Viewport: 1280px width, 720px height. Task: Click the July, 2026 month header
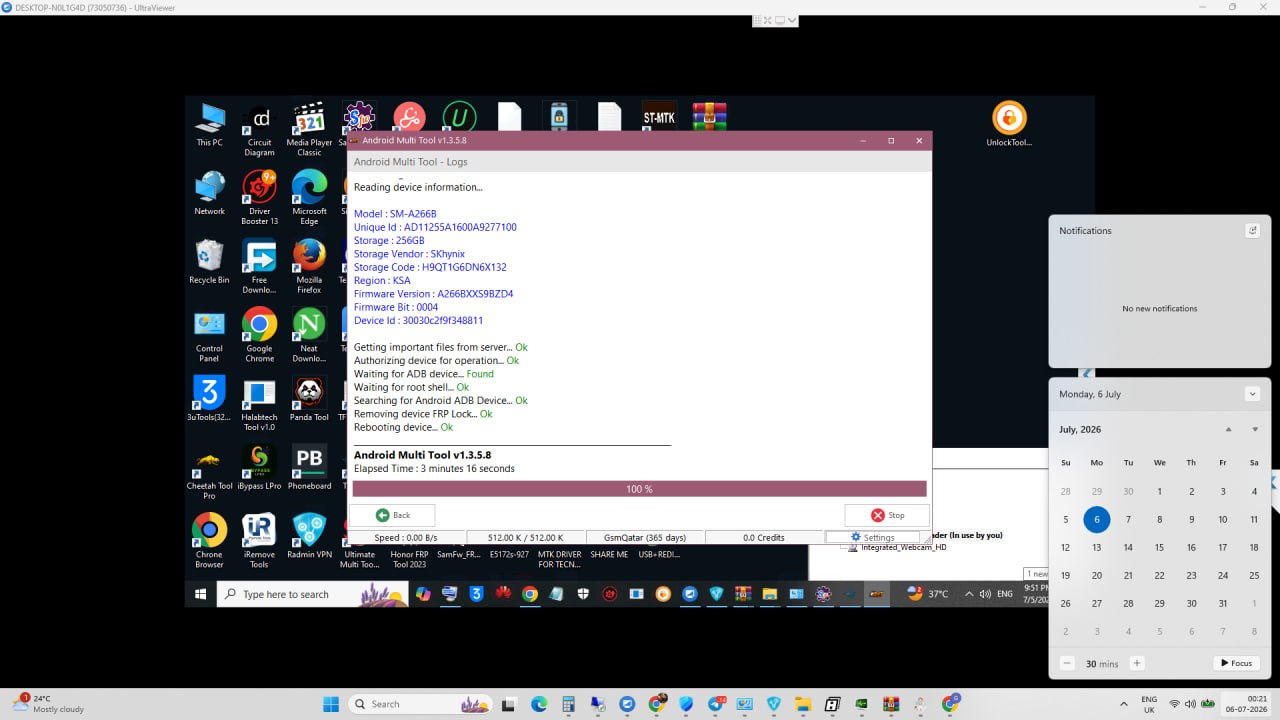(x=1080, y=429)
